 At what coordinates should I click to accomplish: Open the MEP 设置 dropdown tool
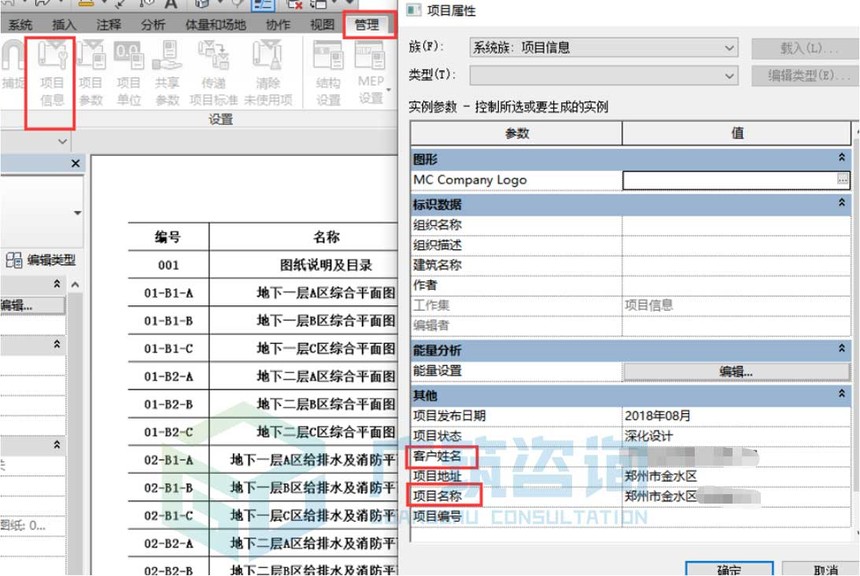tap(371, 74)
